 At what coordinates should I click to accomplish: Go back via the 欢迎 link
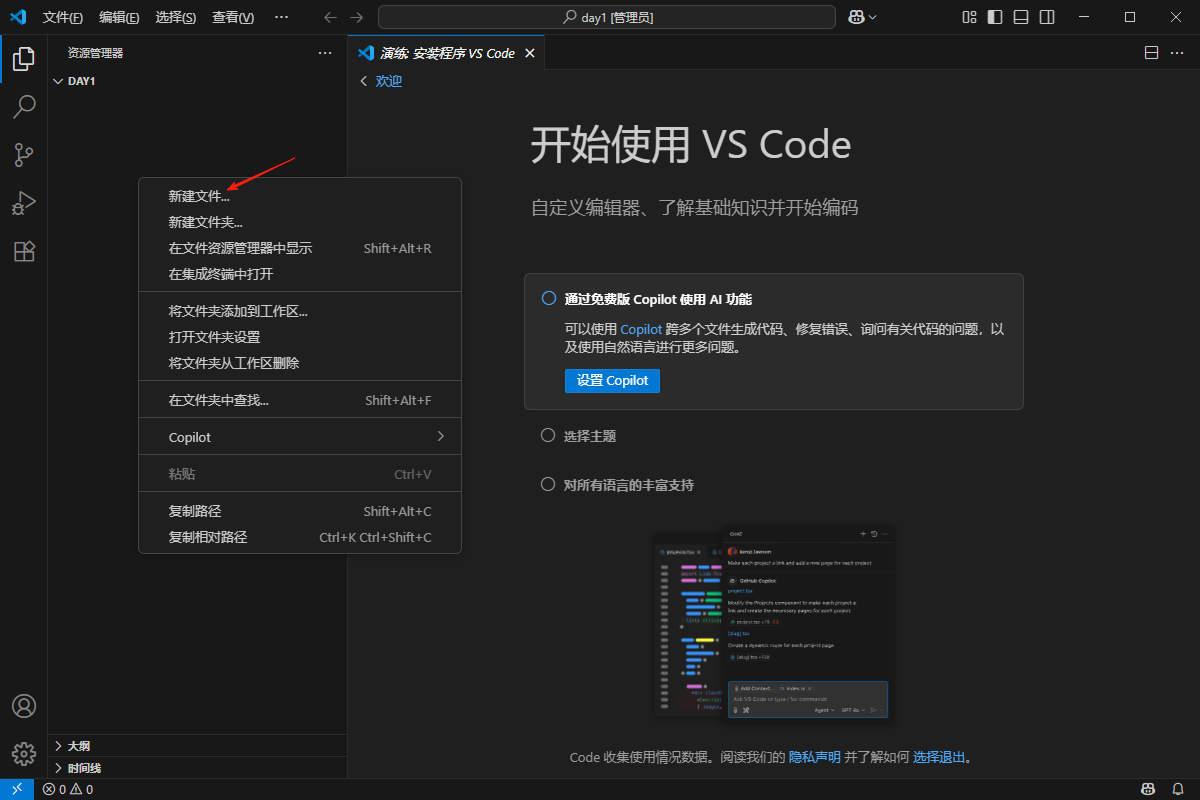pos(389,81)
